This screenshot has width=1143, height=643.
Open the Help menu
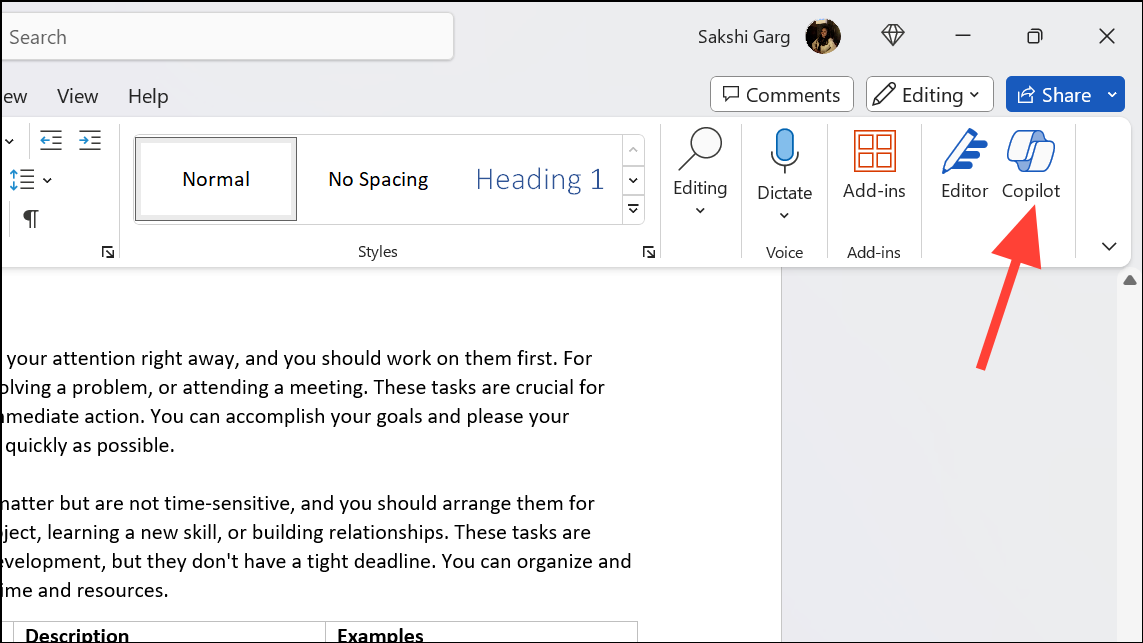click(147, 96)
